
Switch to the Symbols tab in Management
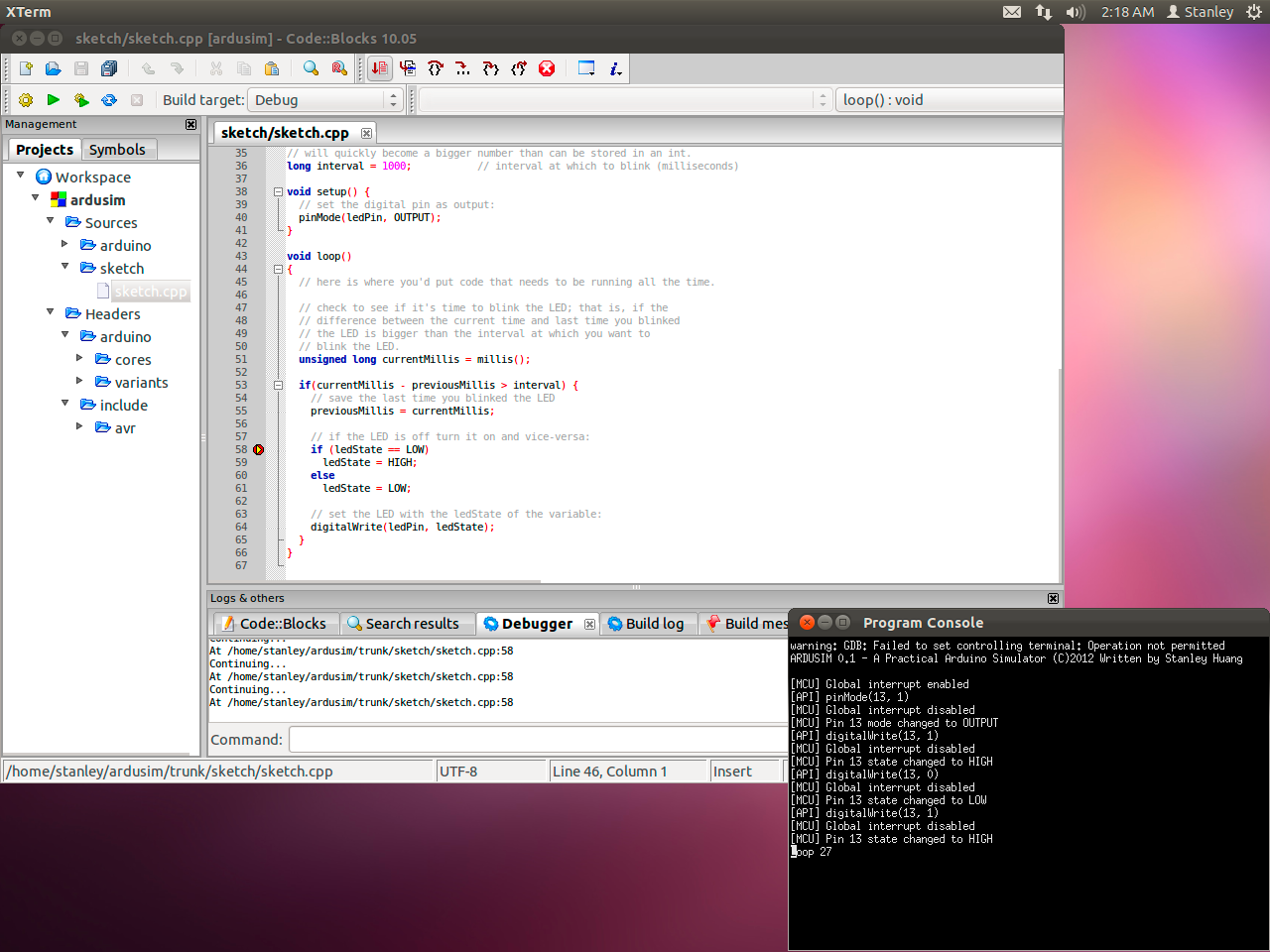tap(118, 149)
